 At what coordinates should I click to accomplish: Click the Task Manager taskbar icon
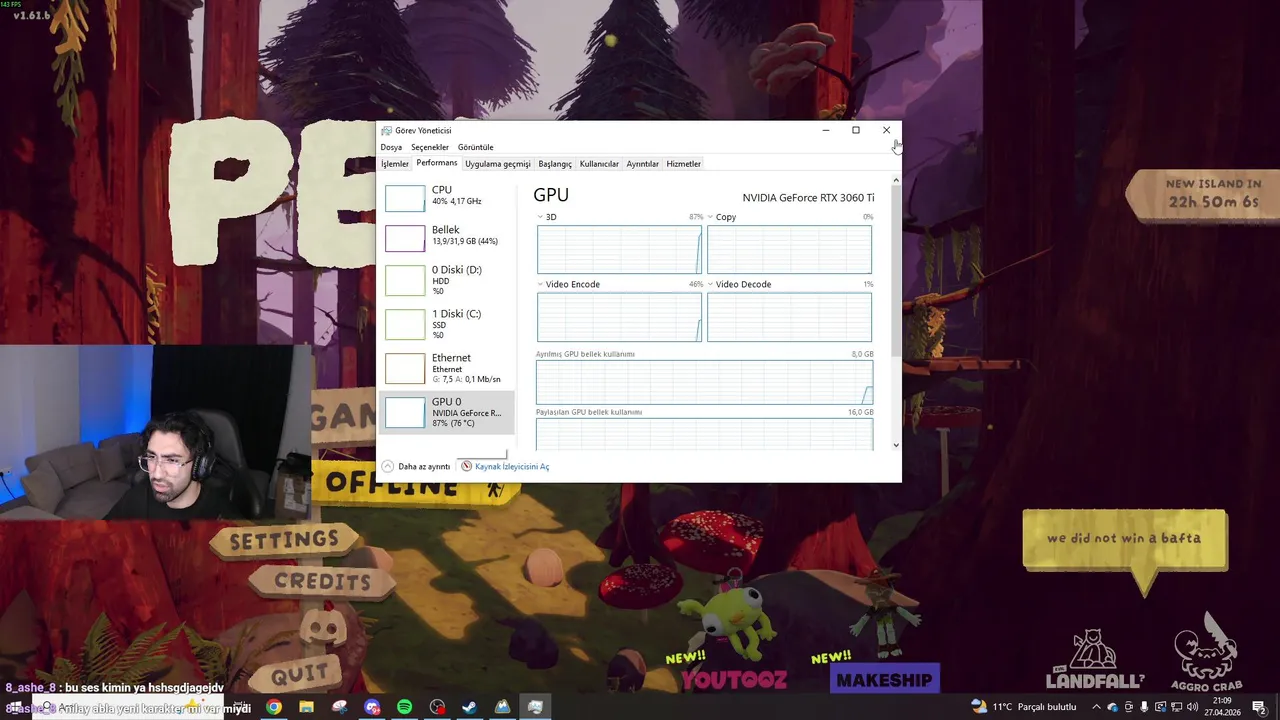[x=535, y=707]
